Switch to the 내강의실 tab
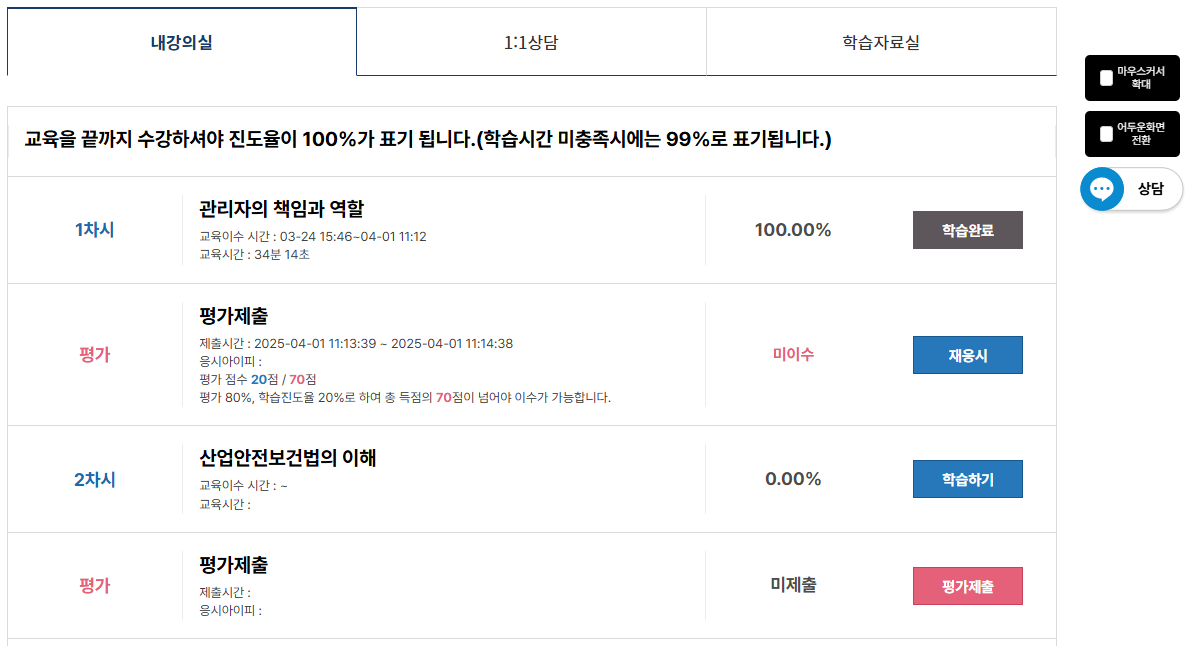 (182, 42)
